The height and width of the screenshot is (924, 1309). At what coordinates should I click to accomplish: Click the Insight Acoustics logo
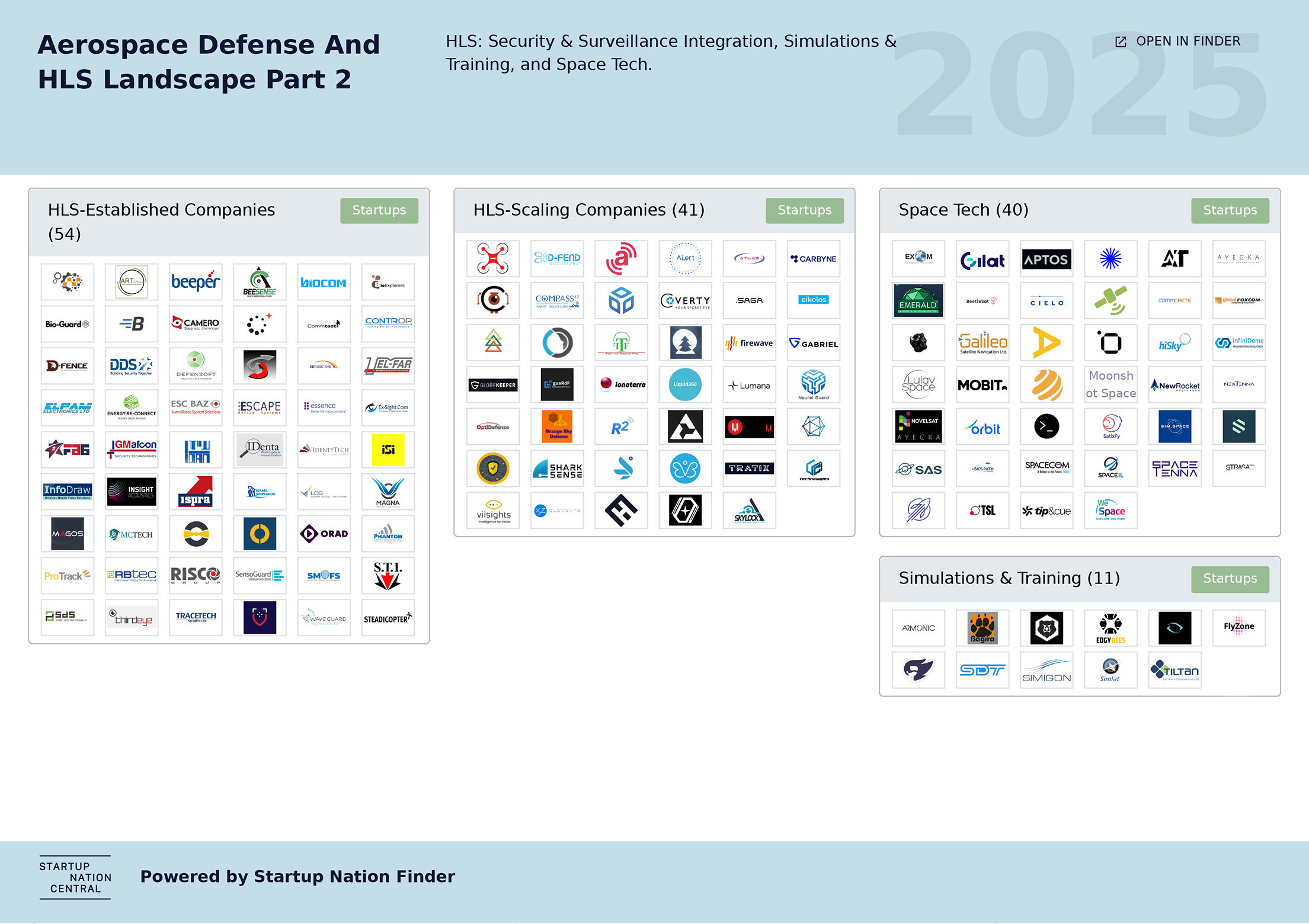pos(132,492)
